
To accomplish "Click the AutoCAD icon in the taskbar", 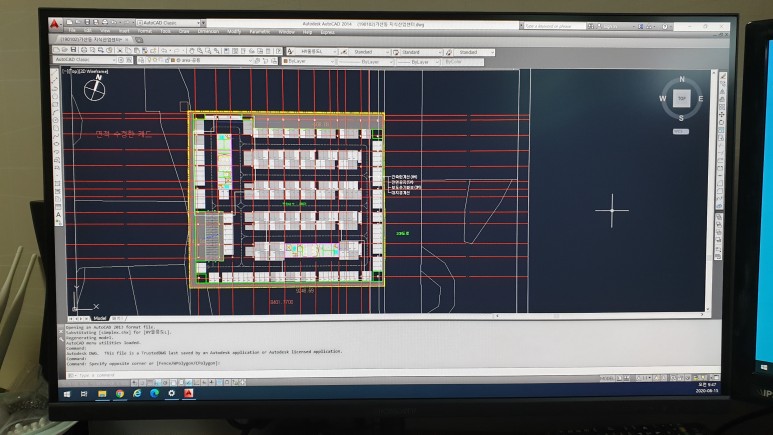I will pyautogui.click(x=187, y=393).
